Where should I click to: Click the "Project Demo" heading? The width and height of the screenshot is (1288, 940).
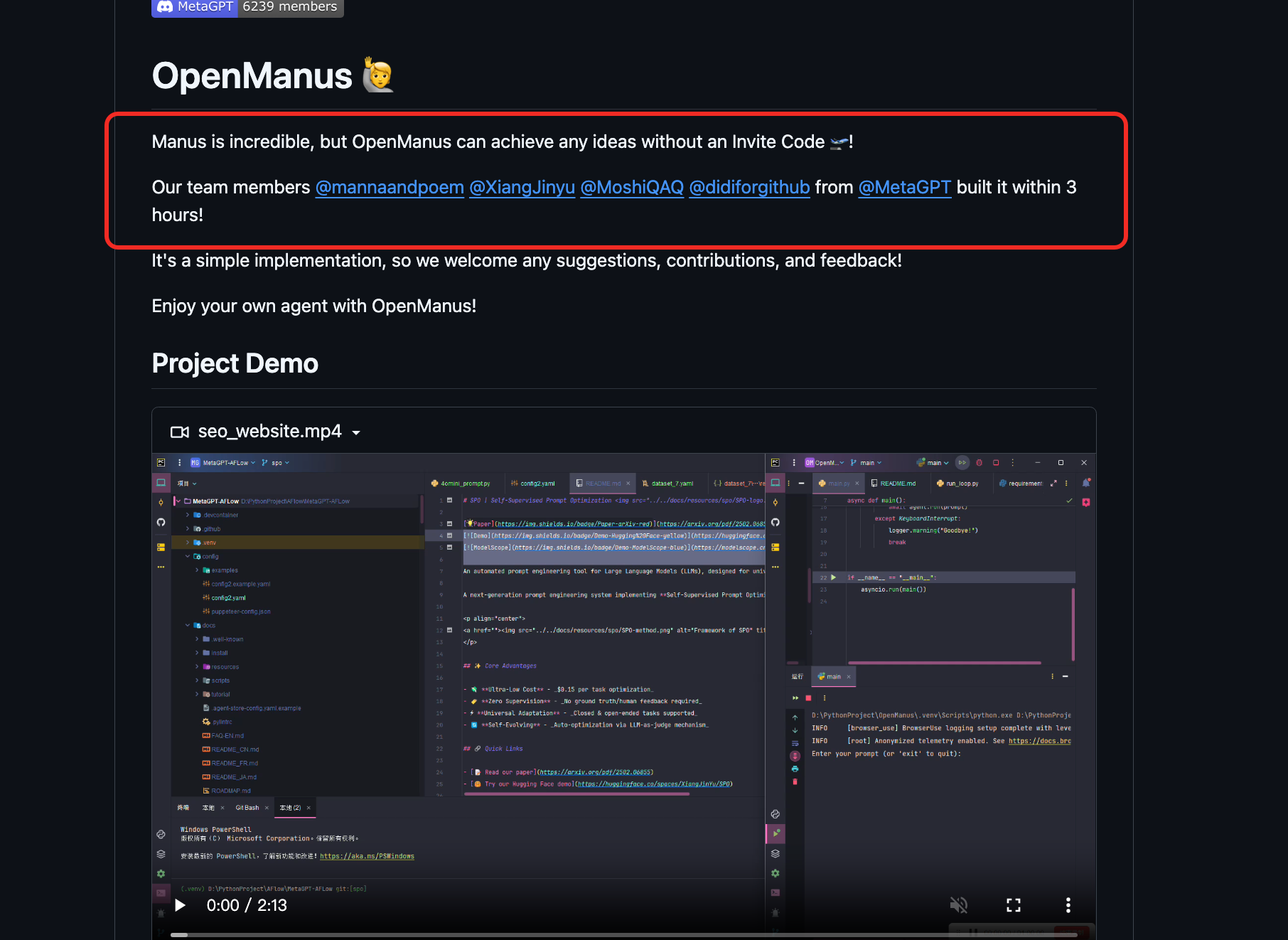coord(235,363)
